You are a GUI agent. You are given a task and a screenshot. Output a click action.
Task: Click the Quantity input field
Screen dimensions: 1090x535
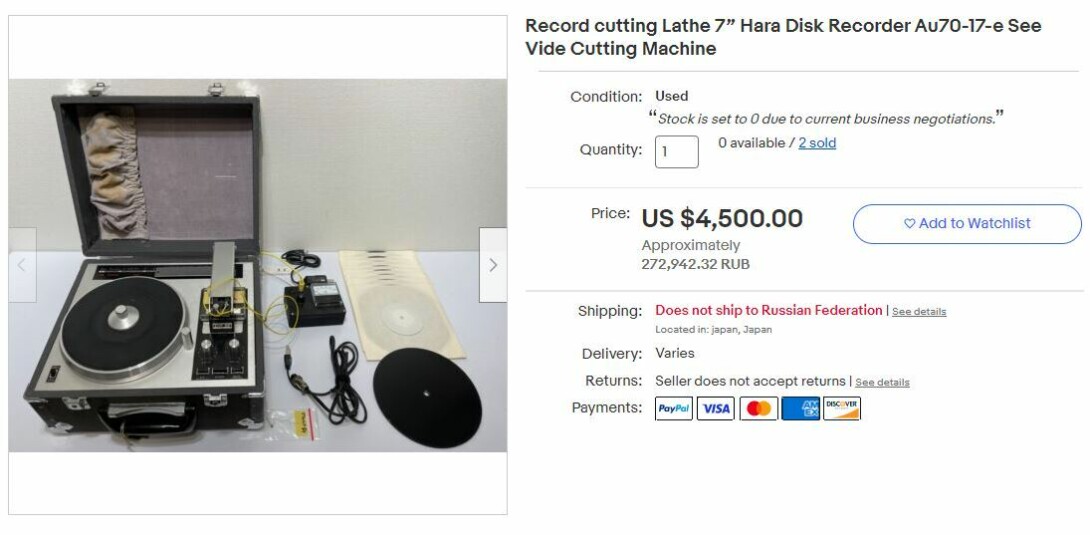(676, 151)
